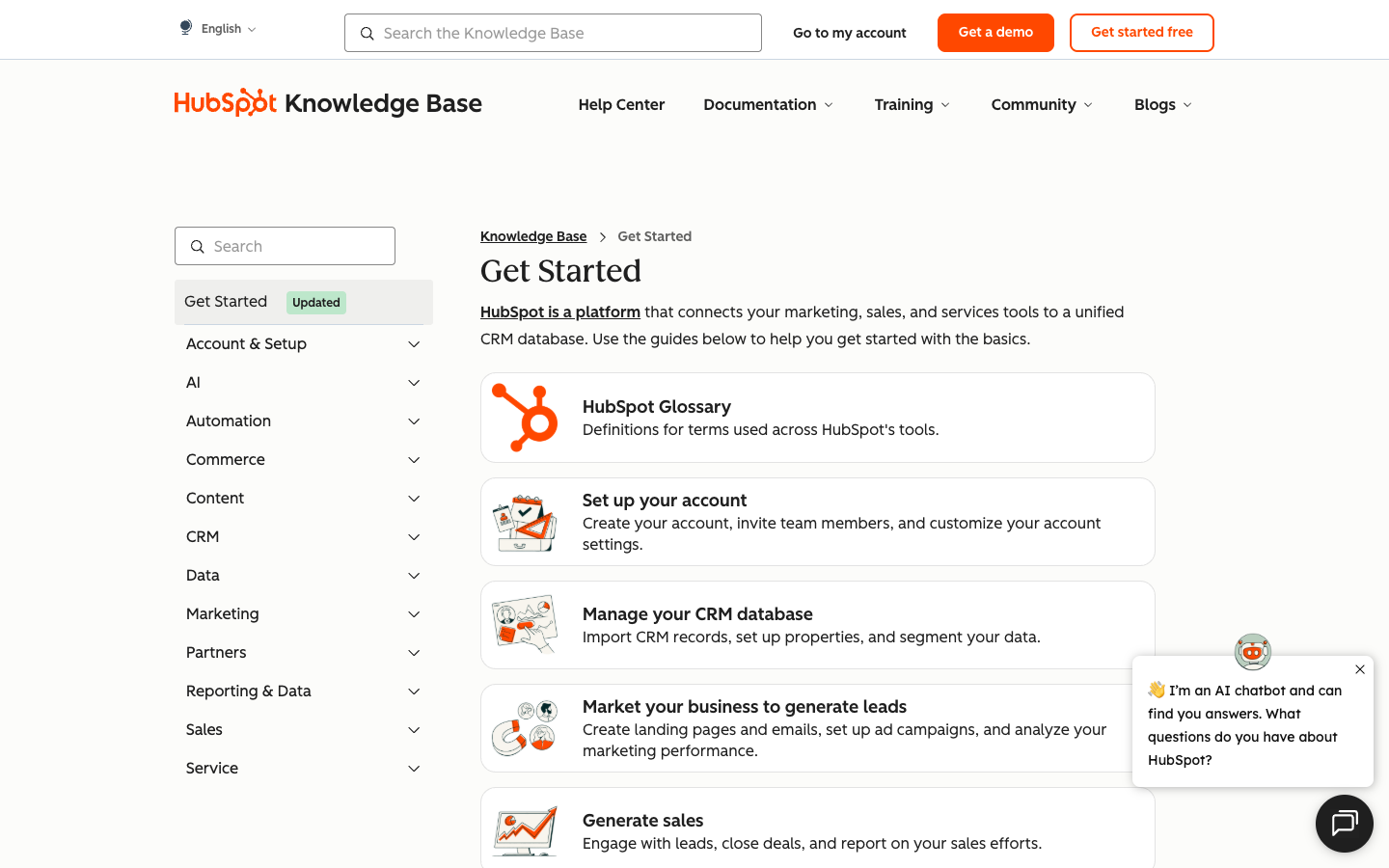Expand the Service section chevron
The image size is (1389, 868).
click(x=414, y=769)
